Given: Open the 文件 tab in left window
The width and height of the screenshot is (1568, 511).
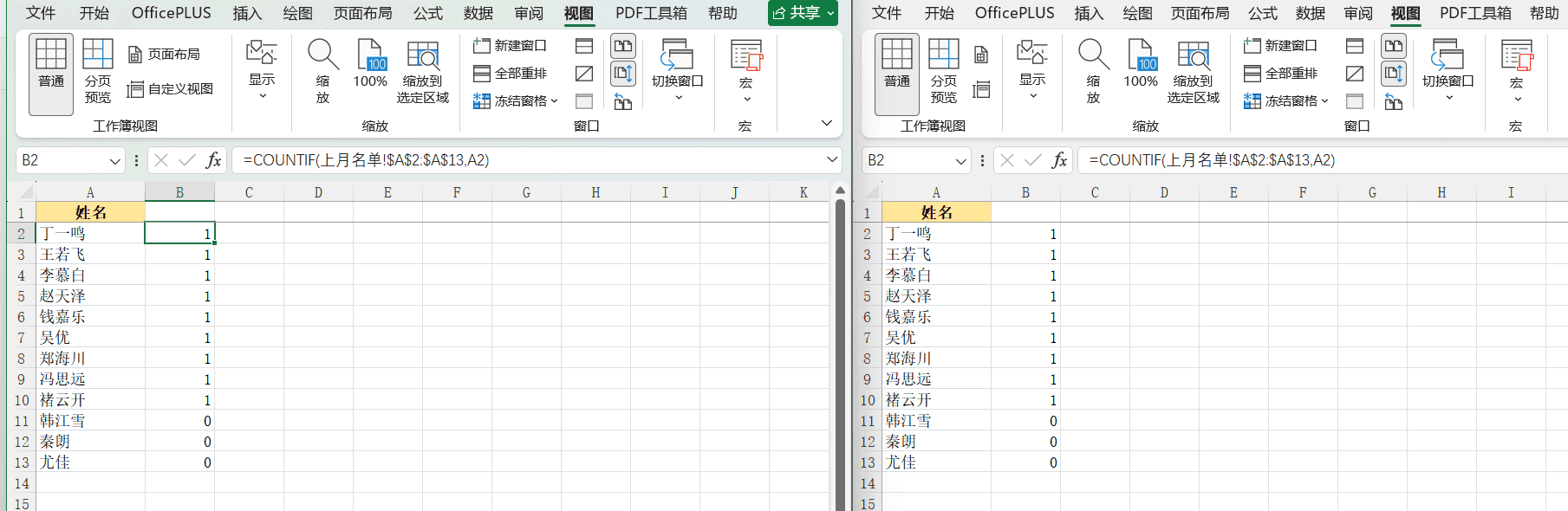Looking at the screenshot, I should [x=41, y=13].
